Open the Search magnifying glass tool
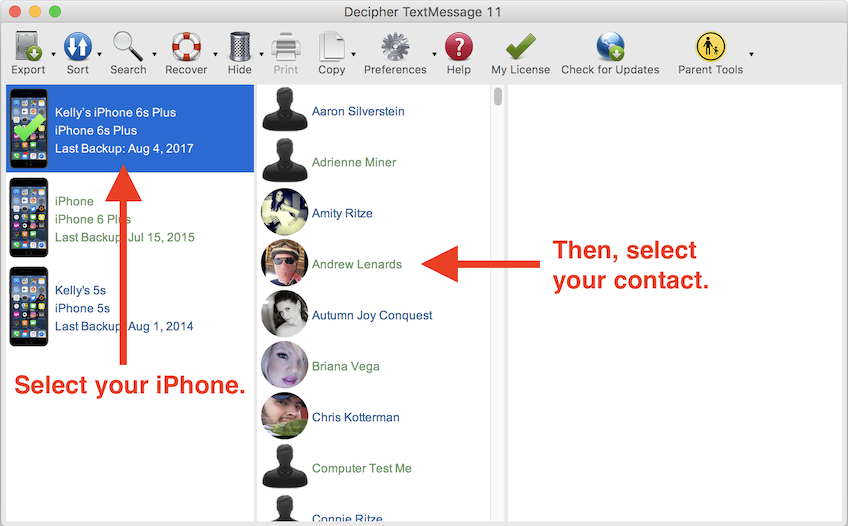This screenshot has height=526, width=848. coord(127,47)
